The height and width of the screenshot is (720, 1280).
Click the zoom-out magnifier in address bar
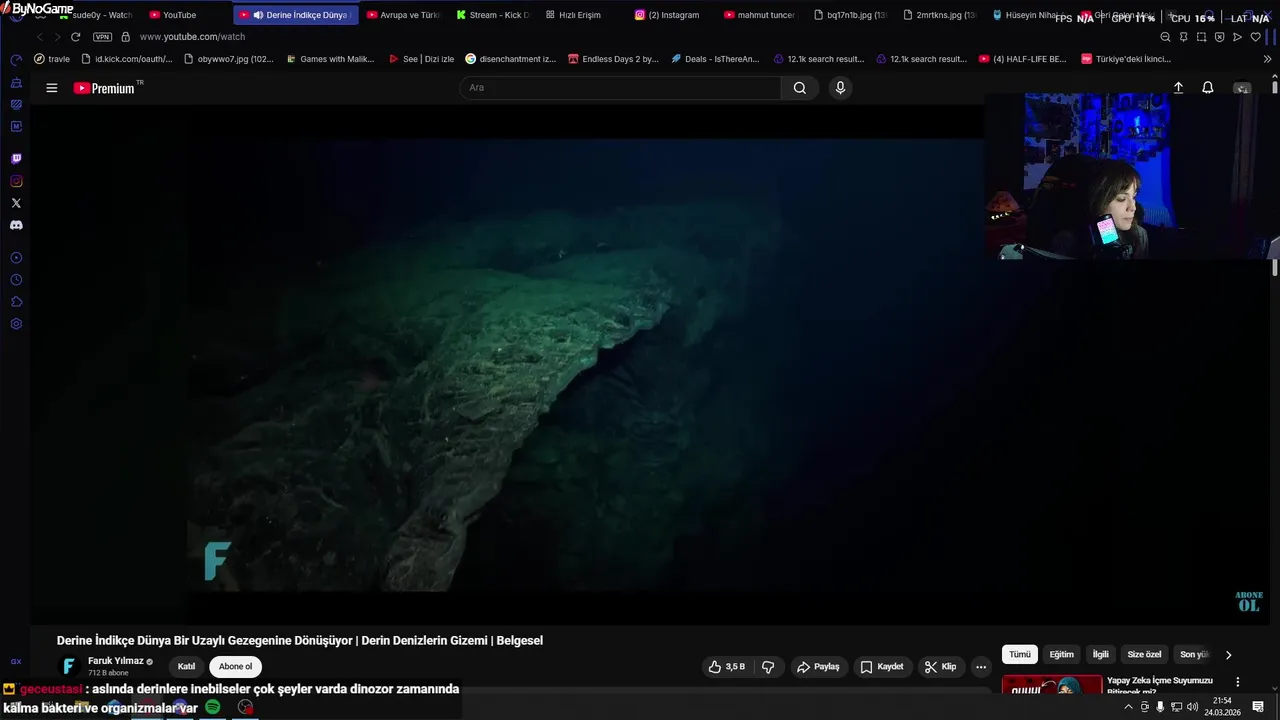[x=1165, y=37]
